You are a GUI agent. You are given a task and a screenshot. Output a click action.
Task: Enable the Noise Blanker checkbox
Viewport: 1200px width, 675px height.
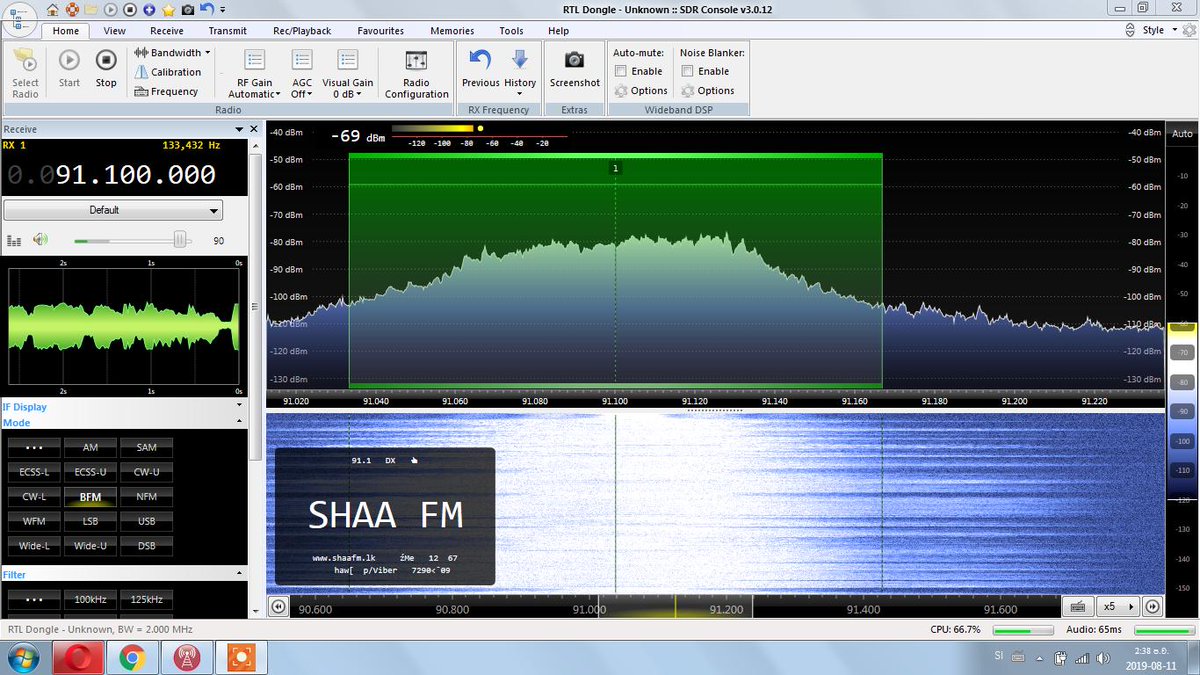click(688, 71)
